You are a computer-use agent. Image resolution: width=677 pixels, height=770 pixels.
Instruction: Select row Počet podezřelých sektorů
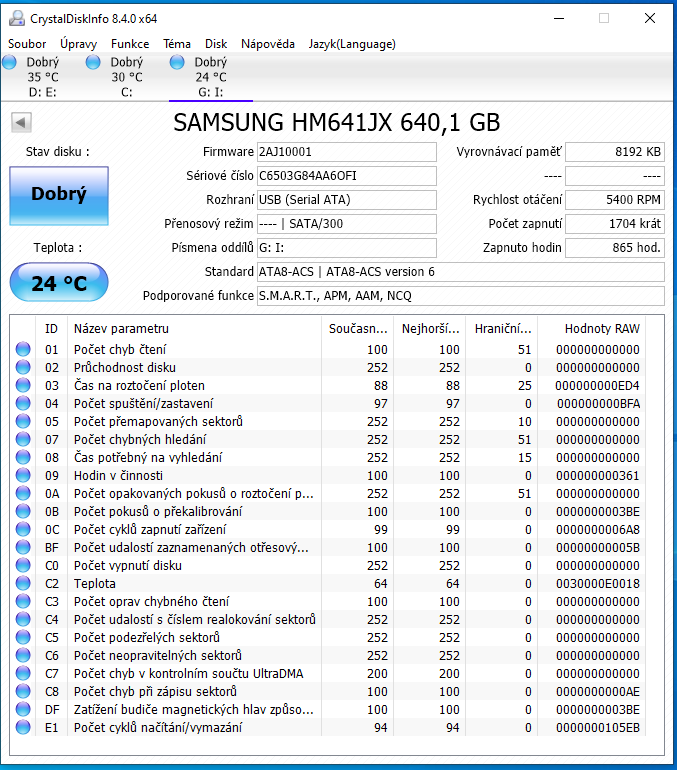(x=328, y=637)
